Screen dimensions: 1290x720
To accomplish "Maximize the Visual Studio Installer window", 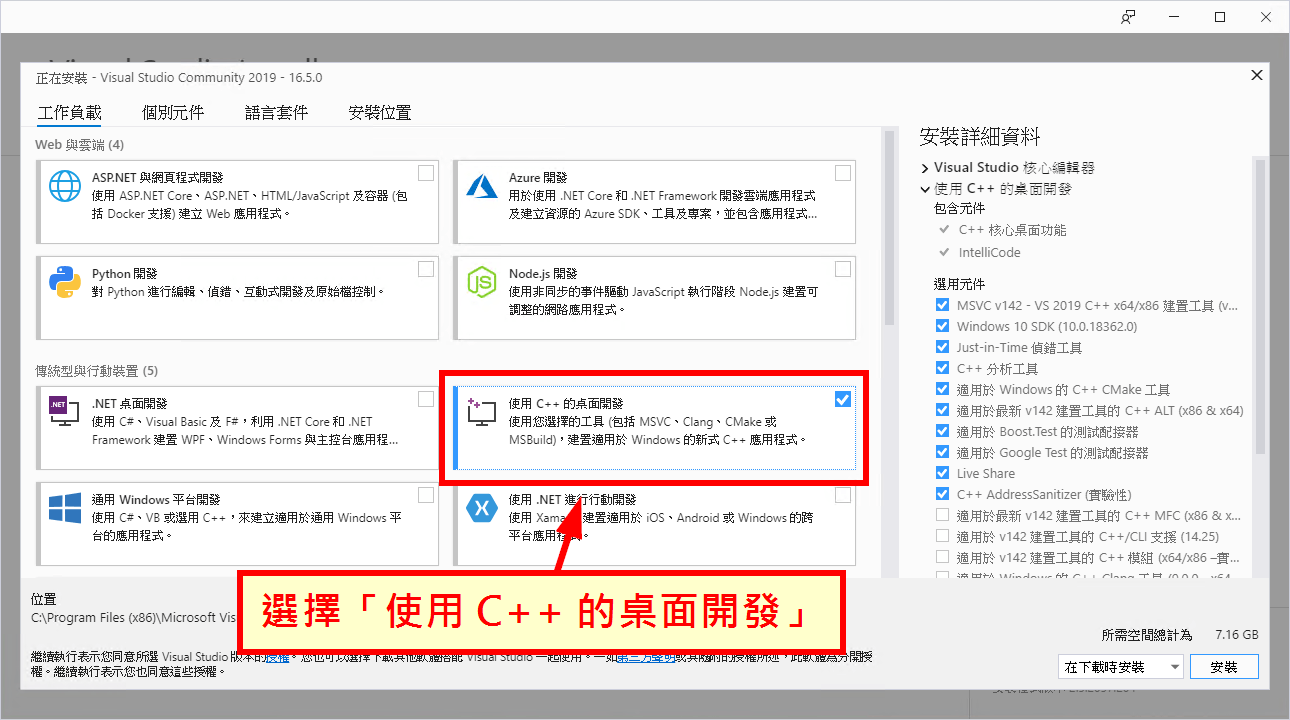I will click(1220, 17).
